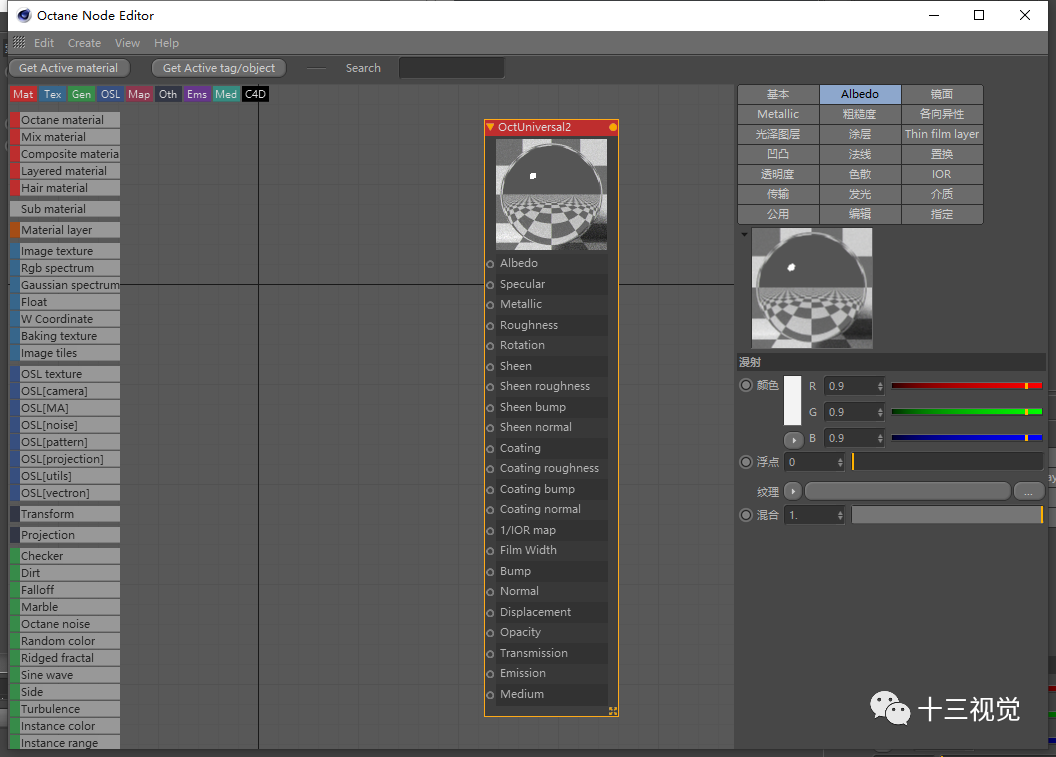Click the G value stepper arrows

click(x=880, y=412)
